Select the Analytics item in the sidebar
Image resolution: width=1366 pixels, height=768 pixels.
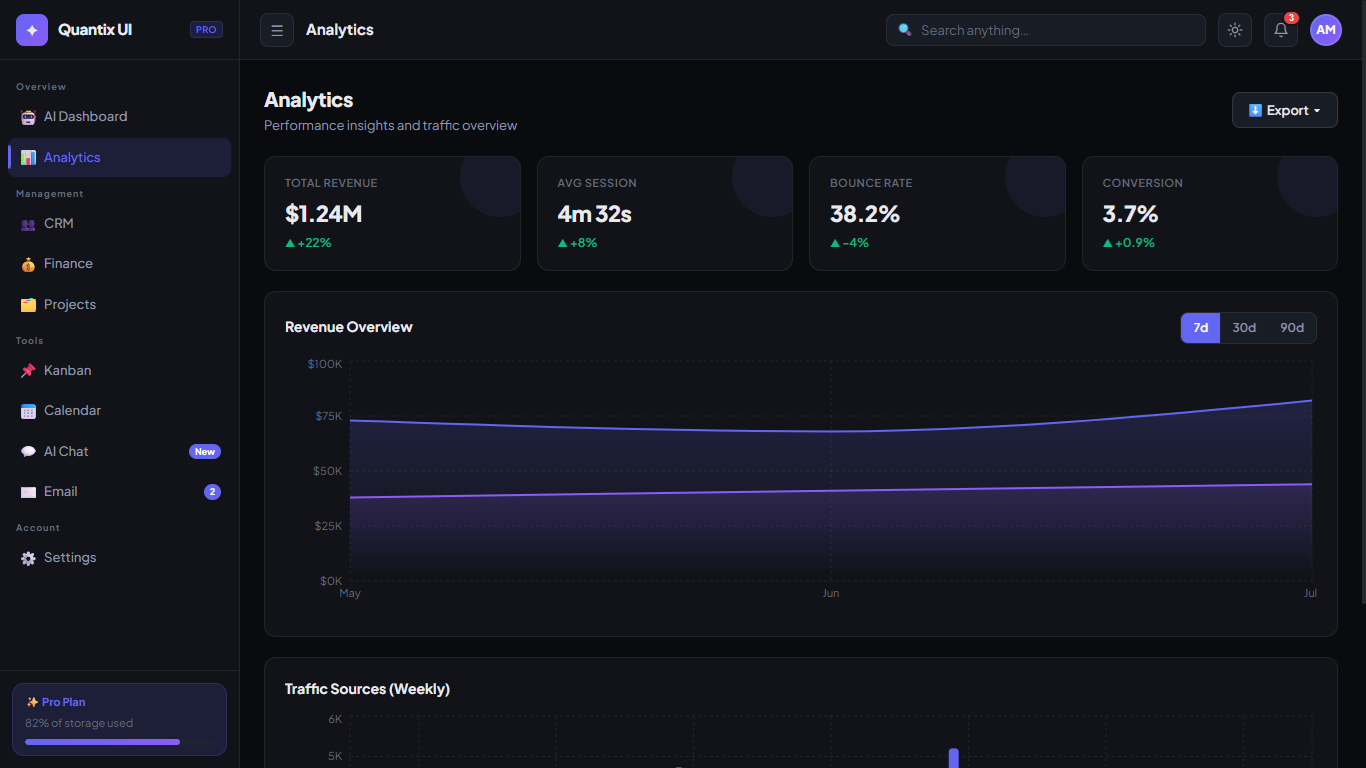(x=71, y=157)
